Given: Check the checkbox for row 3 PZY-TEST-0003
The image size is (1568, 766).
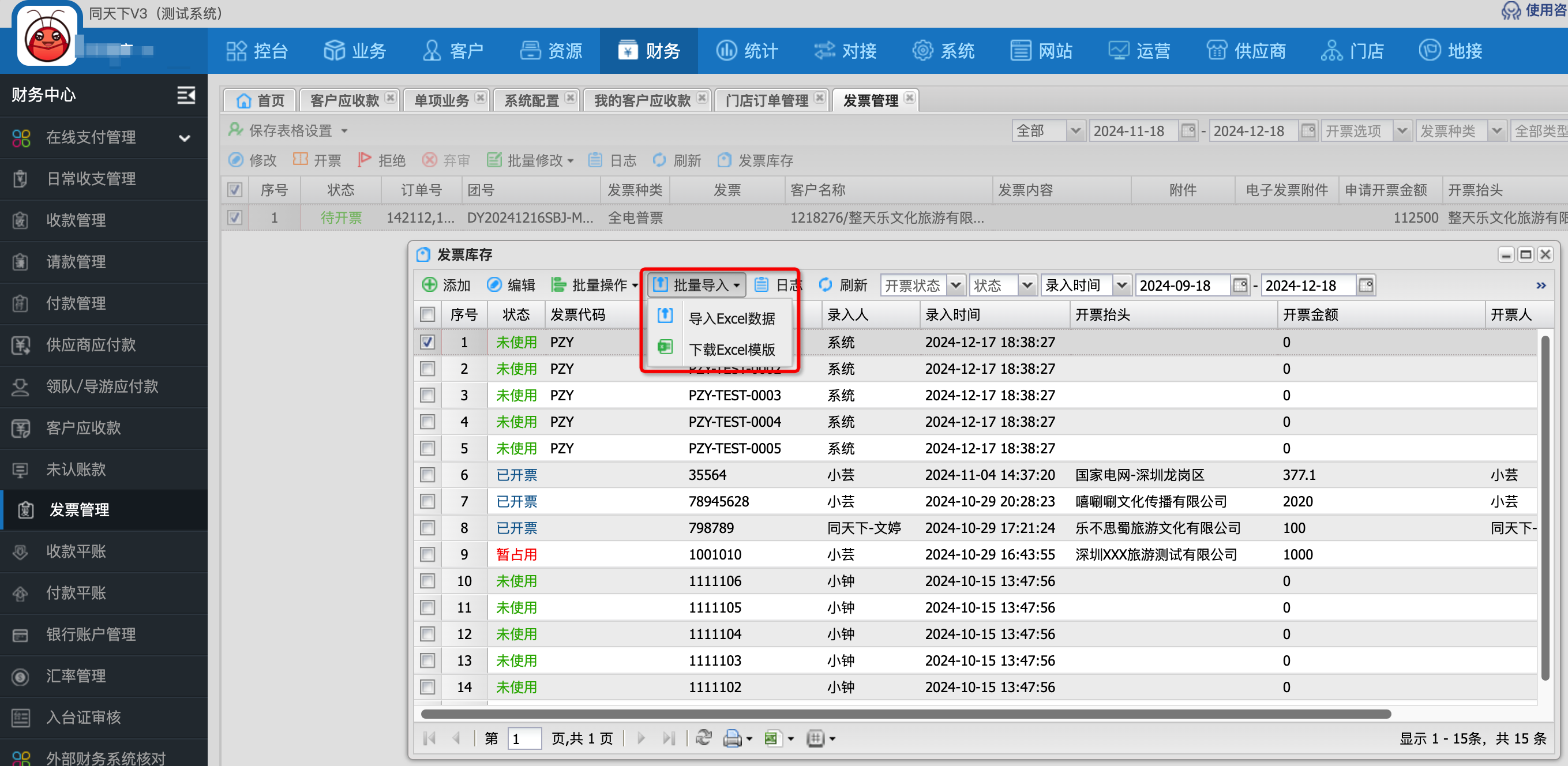Looking at the screenshot, I should tap(427, 395).
